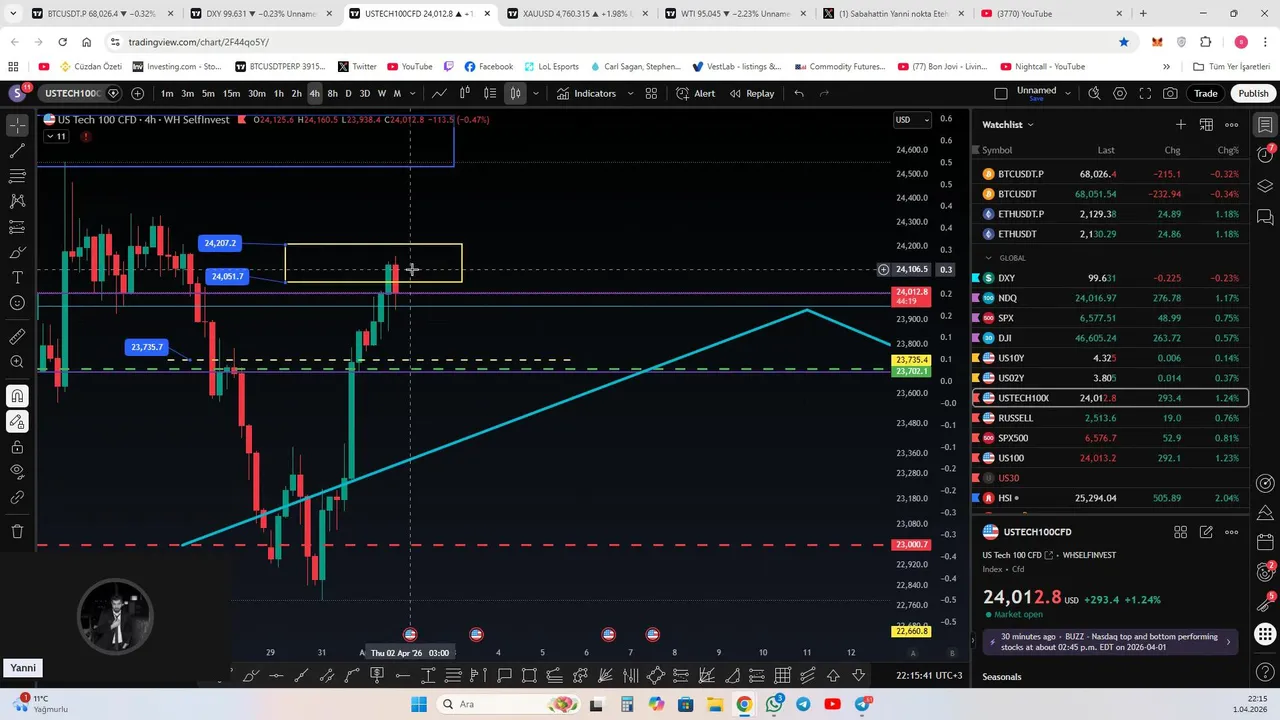
Task: Click the zoom in magnifier tool
Action: 17,362
